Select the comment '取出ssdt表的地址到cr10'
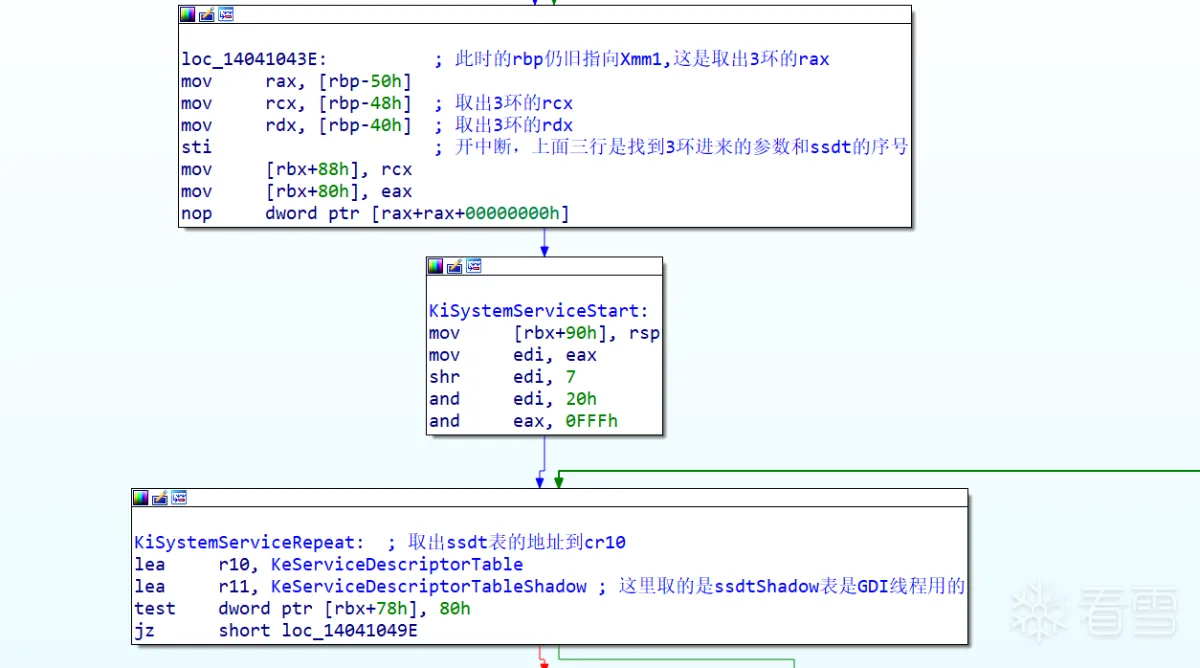This screenshot has width=1200, height=668. 507,543
